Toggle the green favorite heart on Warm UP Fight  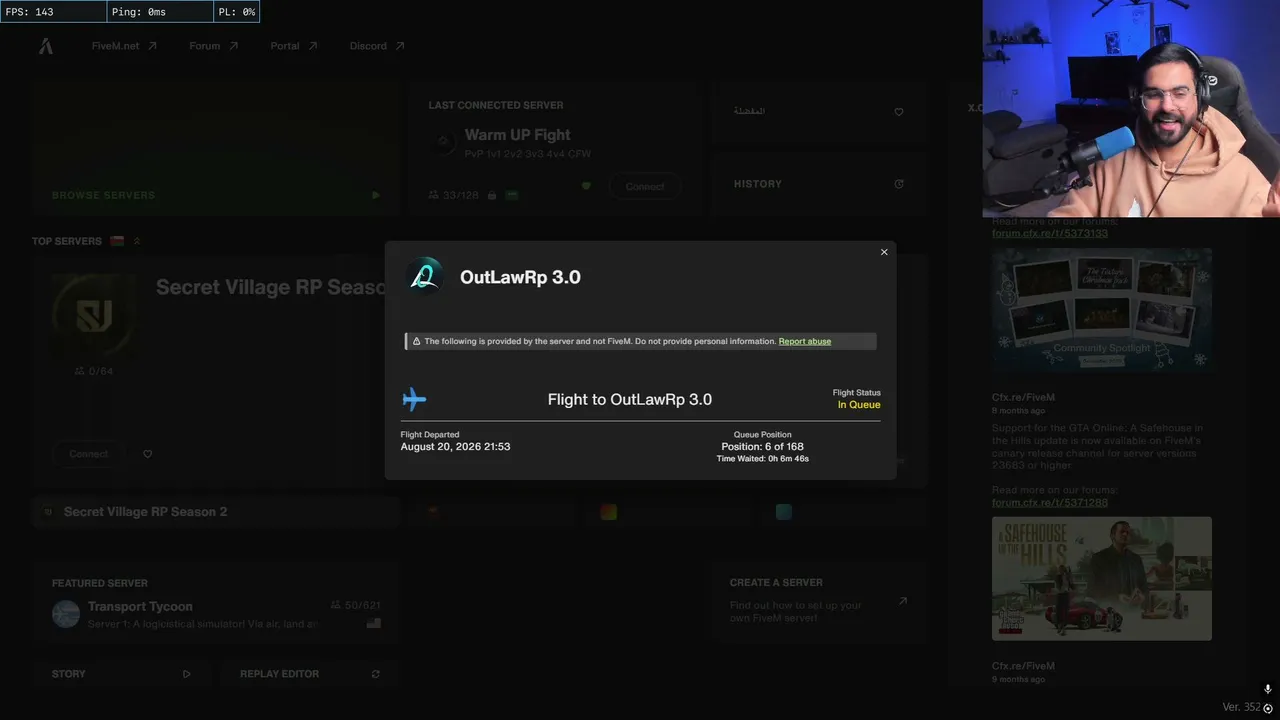[x=586, y=186]
